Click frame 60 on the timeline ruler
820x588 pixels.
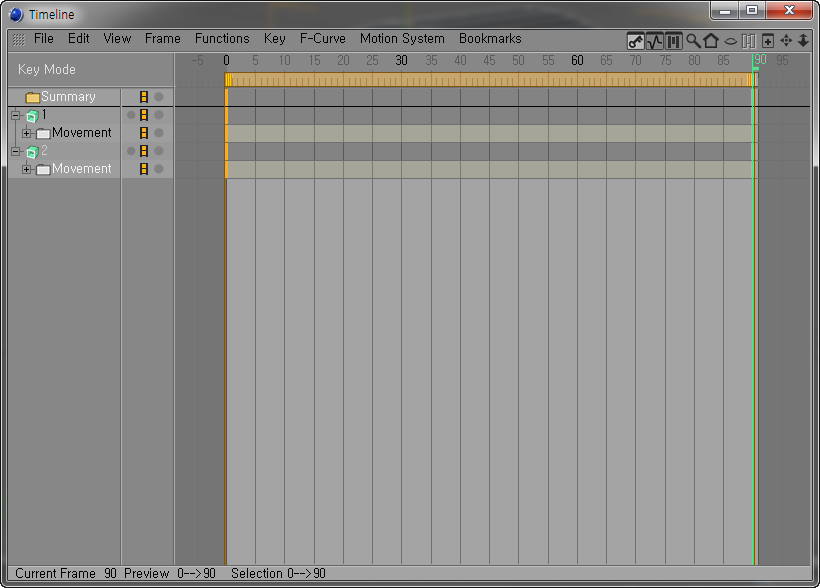point(577,61)
